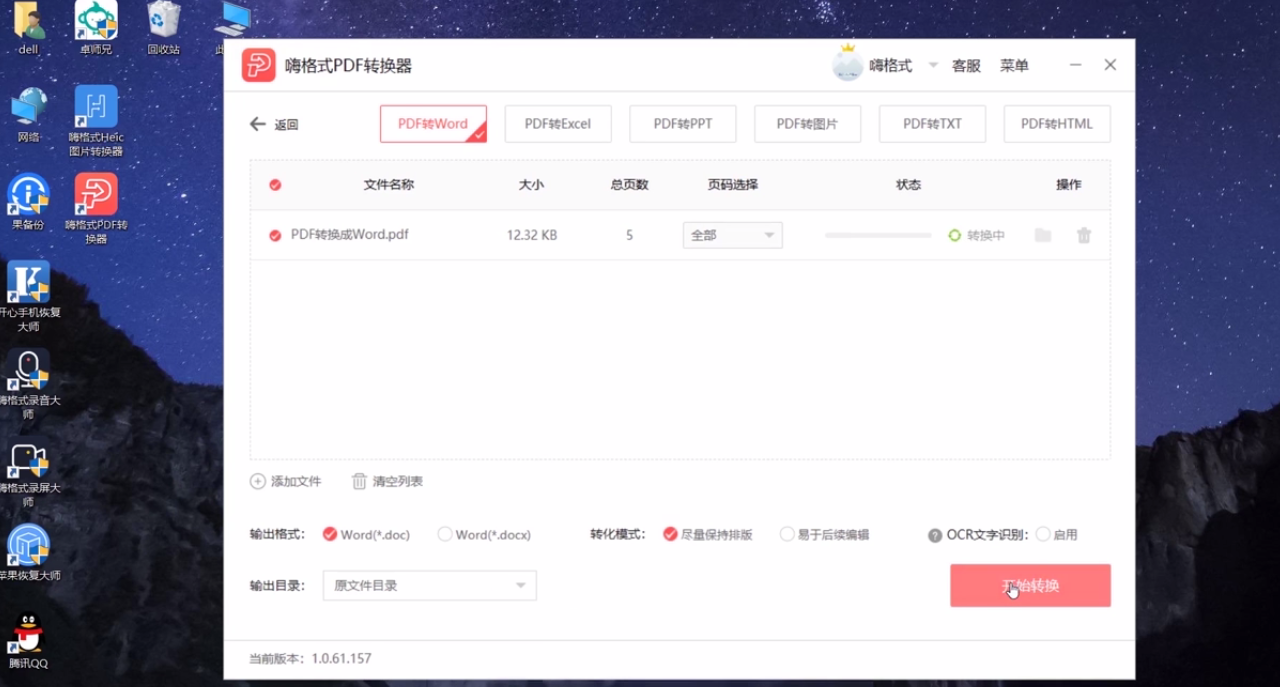Viewport: 1280px width, 687px height.
Task: Switch to PDF转Word tab
Action: coord(433,124)
